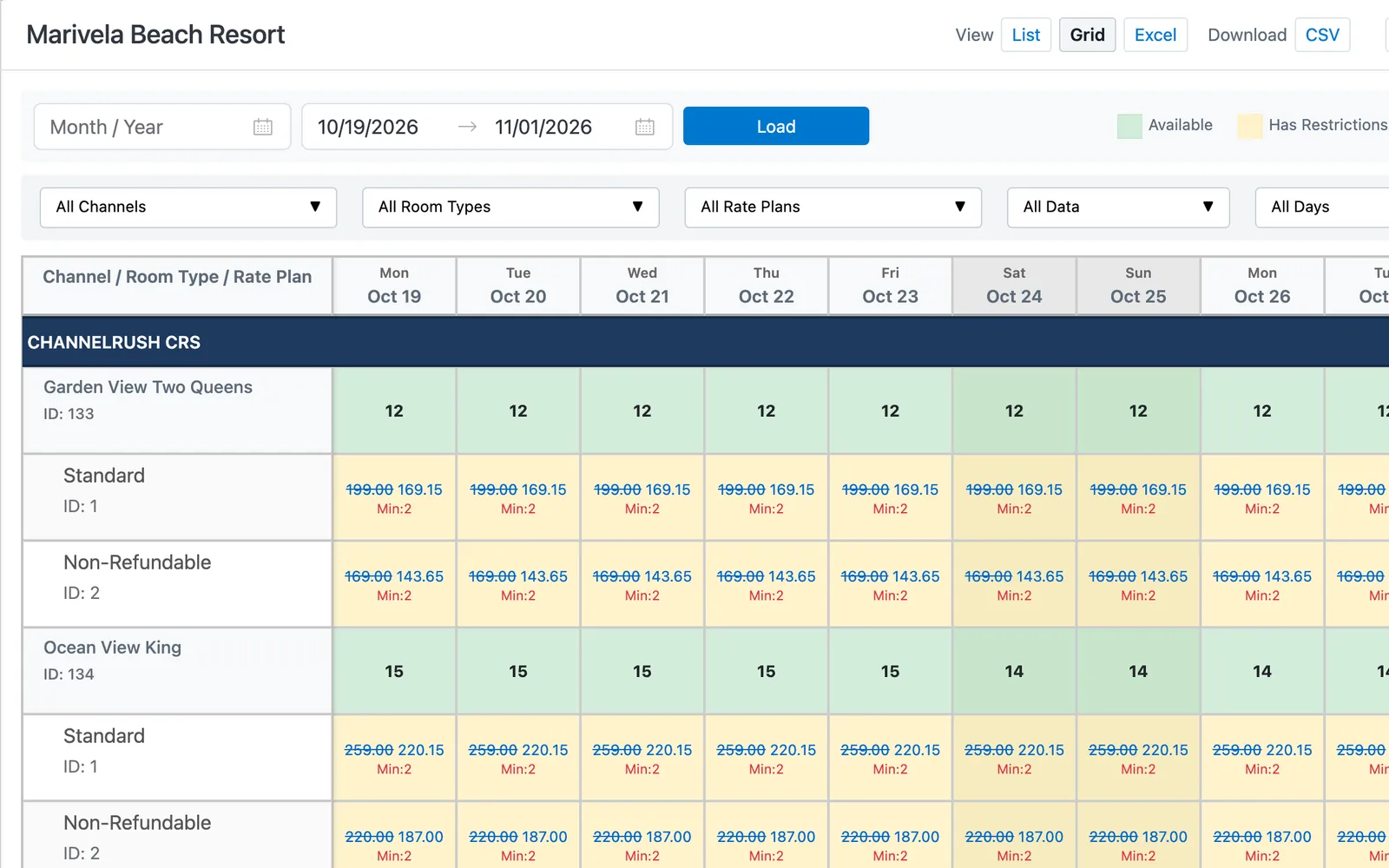
Task: Open the All Data dropdown
Action: 1118,207
